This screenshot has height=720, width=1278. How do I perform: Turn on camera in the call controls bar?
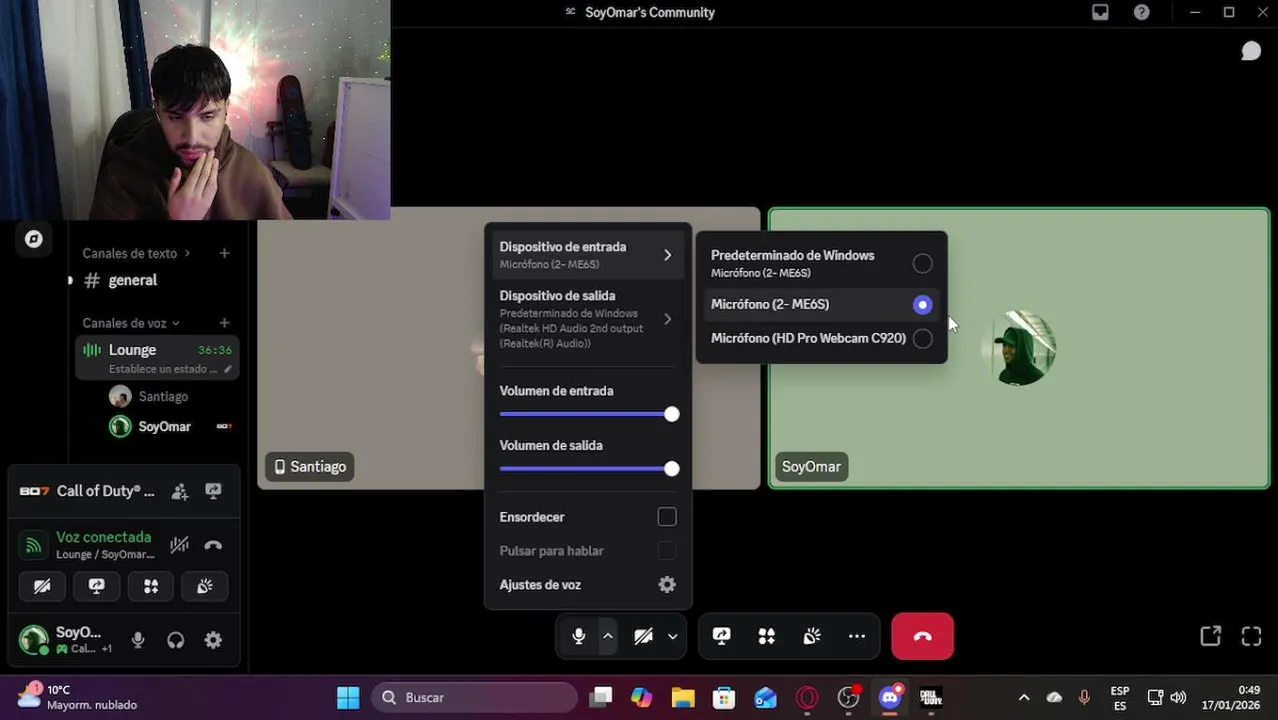click(x=643, y=636)
